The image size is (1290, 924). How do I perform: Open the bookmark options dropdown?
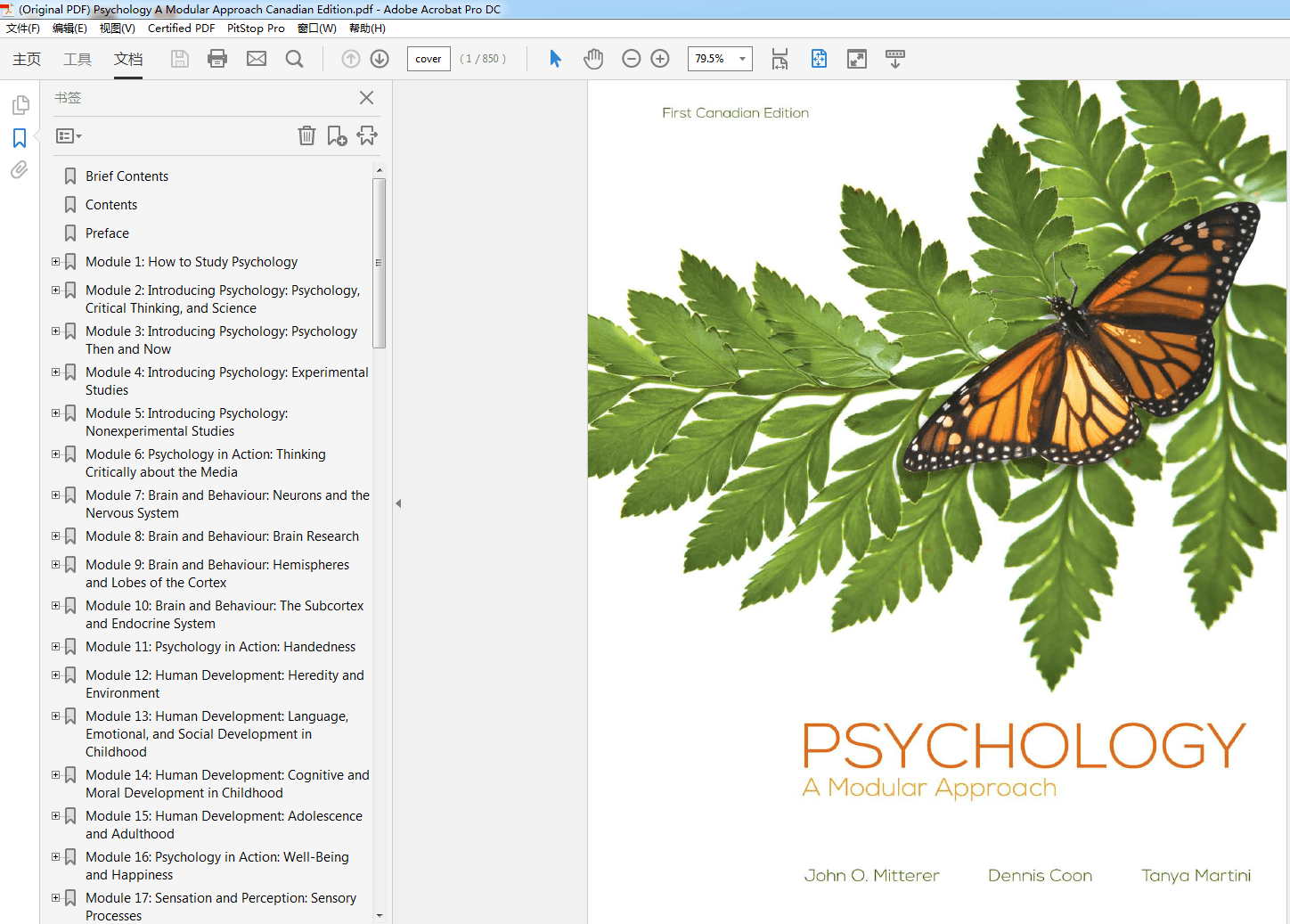pos(68,135)
